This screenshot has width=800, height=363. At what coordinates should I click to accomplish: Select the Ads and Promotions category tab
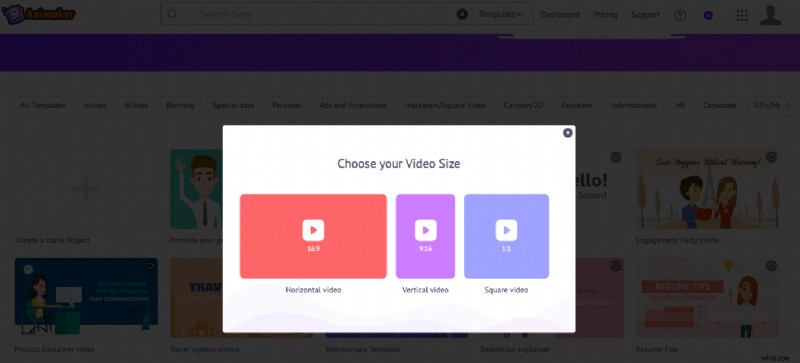[353, 105]
